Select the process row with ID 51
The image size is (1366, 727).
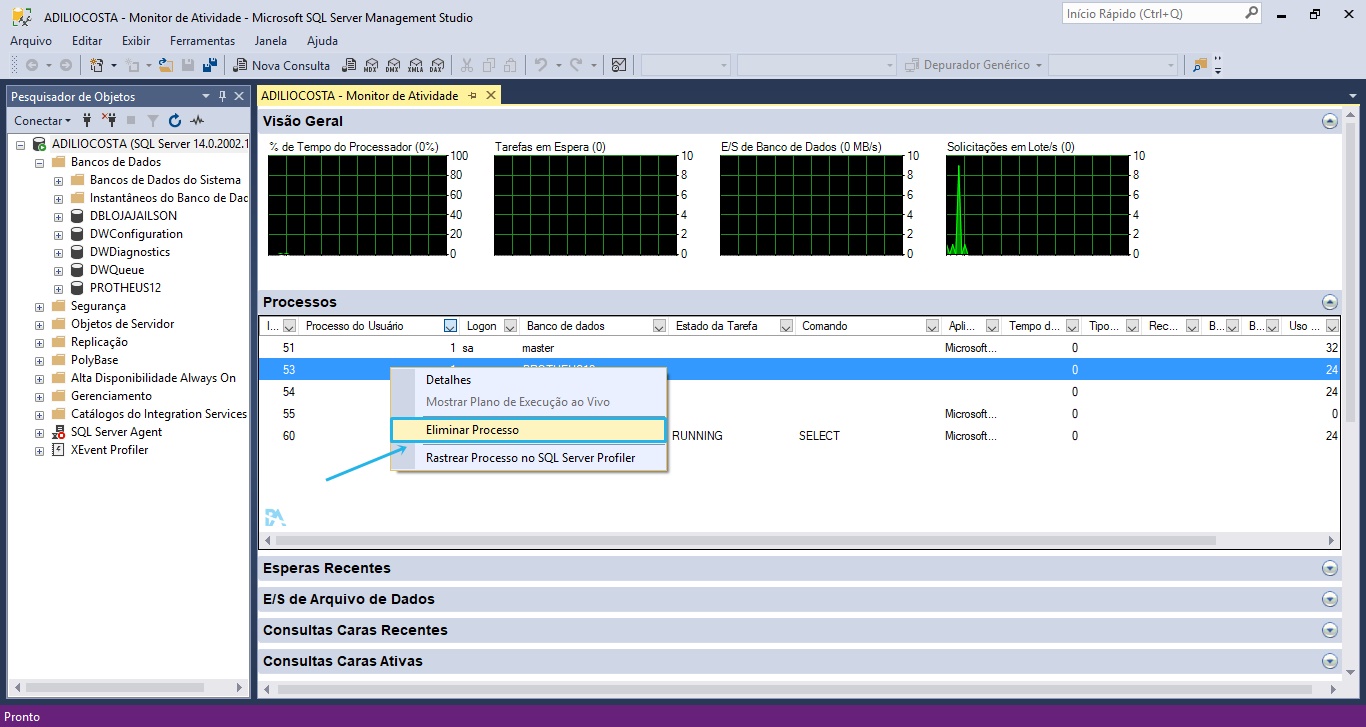point(798,348)
